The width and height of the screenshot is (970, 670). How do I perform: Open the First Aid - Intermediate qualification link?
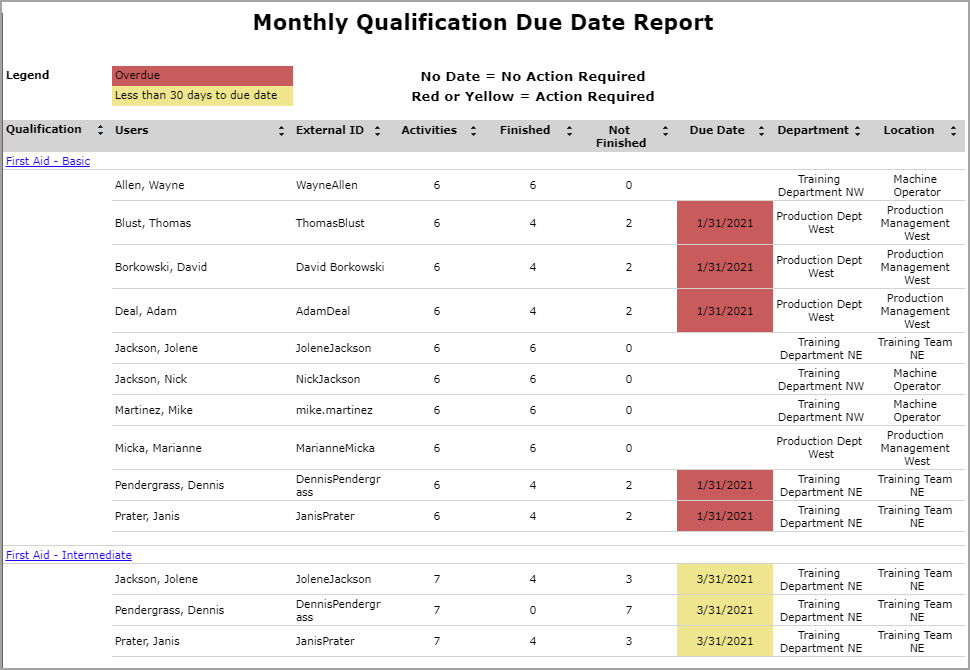point(68,554)
